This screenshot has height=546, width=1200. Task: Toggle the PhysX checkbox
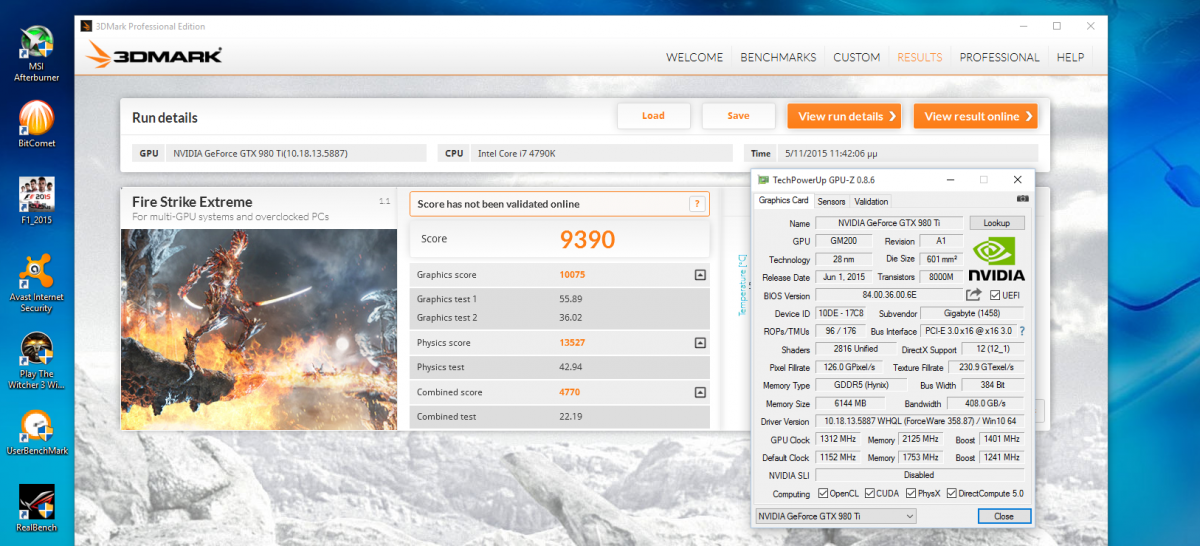pos(911,493)
